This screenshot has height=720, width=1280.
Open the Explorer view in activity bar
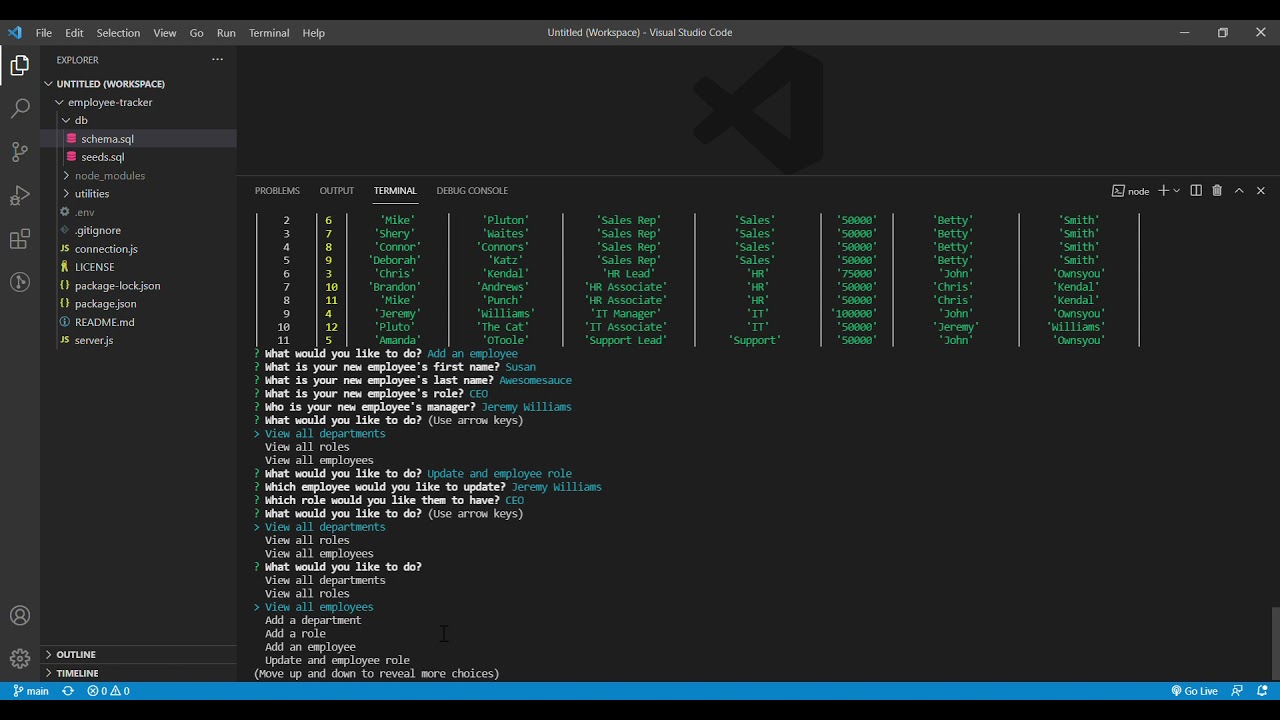pos(20,66)
